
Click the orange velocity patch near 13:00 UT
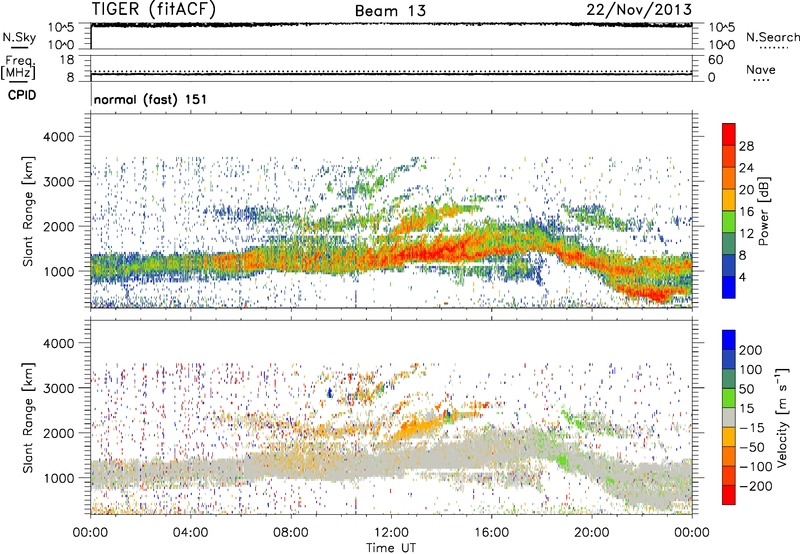[x=416, y=429]
